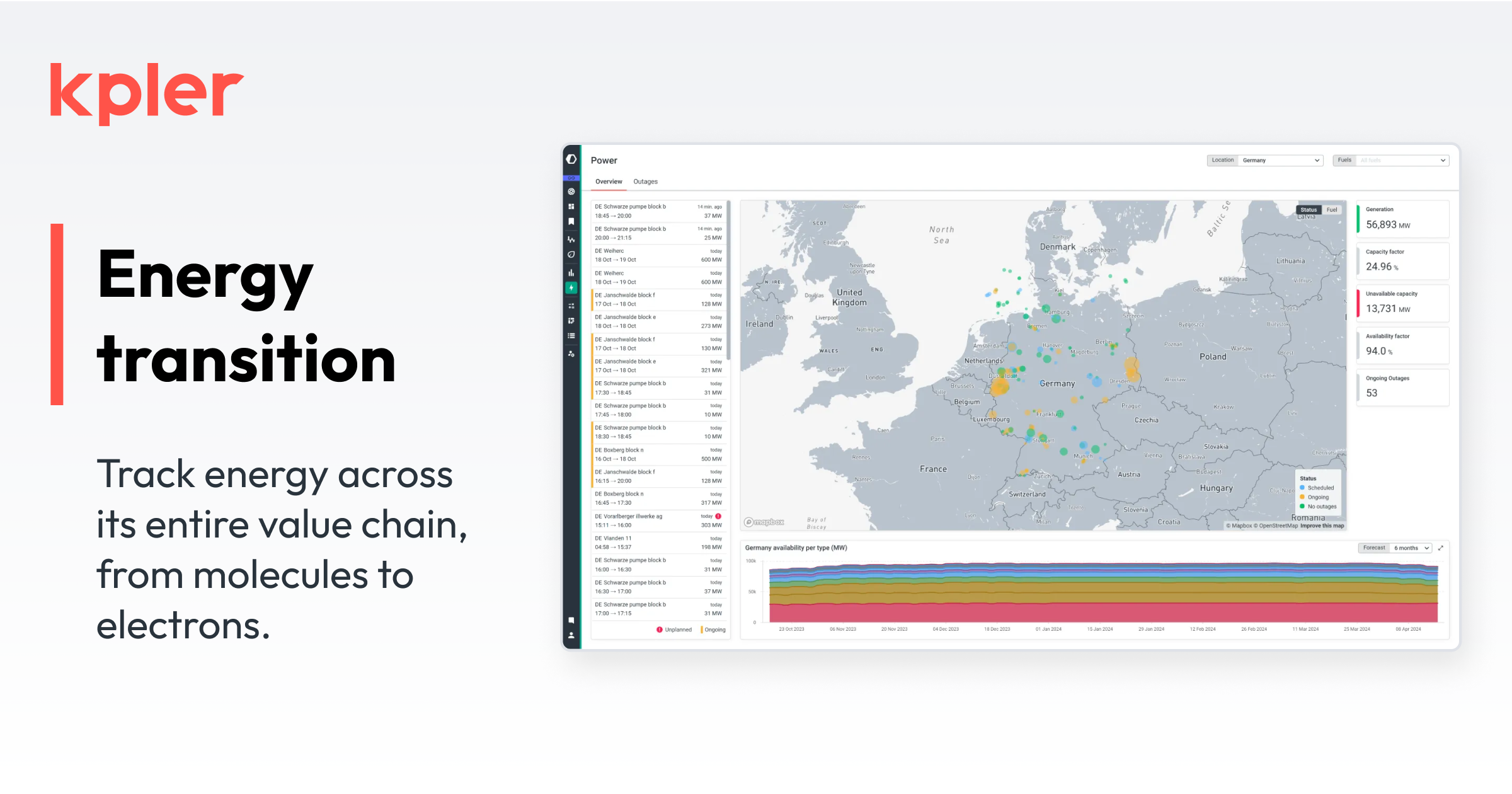Screen dimensions: 1512x794
Task: Click the Kpler logo at sidebar top
Action: tap(571, 160)
